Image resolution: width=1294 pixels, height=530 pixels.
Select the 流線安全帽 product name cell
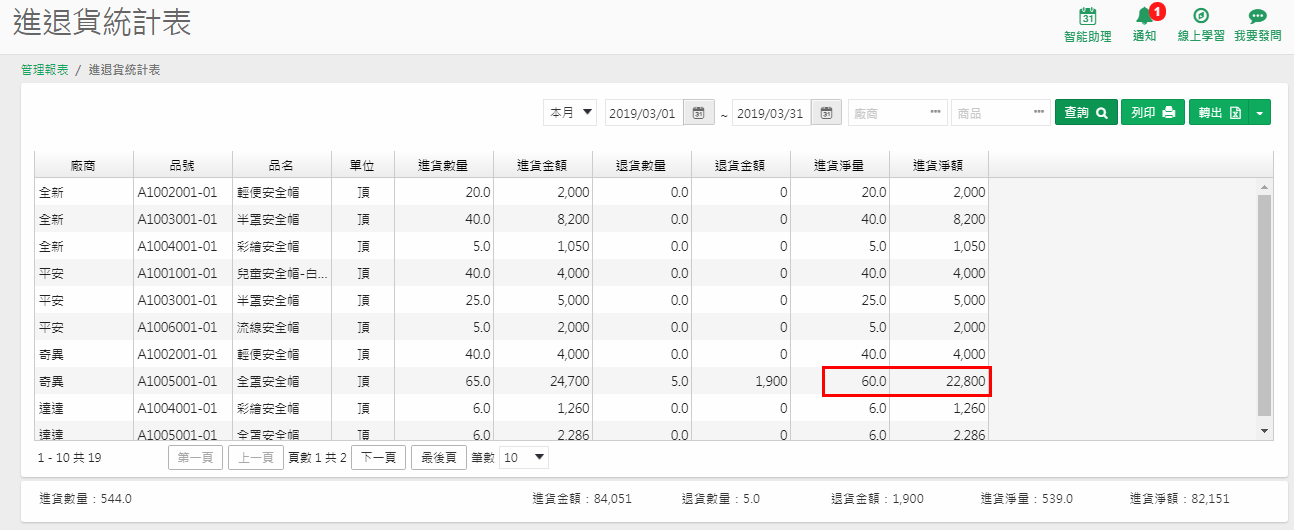282,327
